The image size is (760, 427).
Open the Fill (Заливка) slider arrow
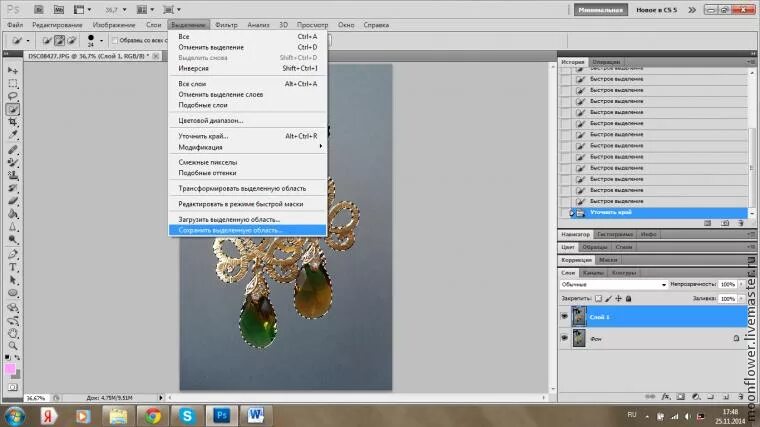(742, 299)
